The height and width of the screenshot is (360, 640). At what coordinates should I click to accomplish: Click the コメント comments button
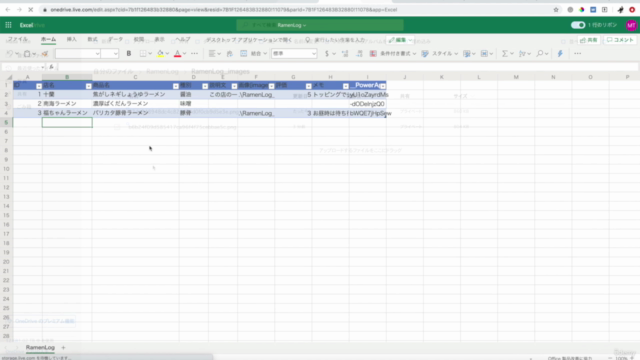(620, 40)
